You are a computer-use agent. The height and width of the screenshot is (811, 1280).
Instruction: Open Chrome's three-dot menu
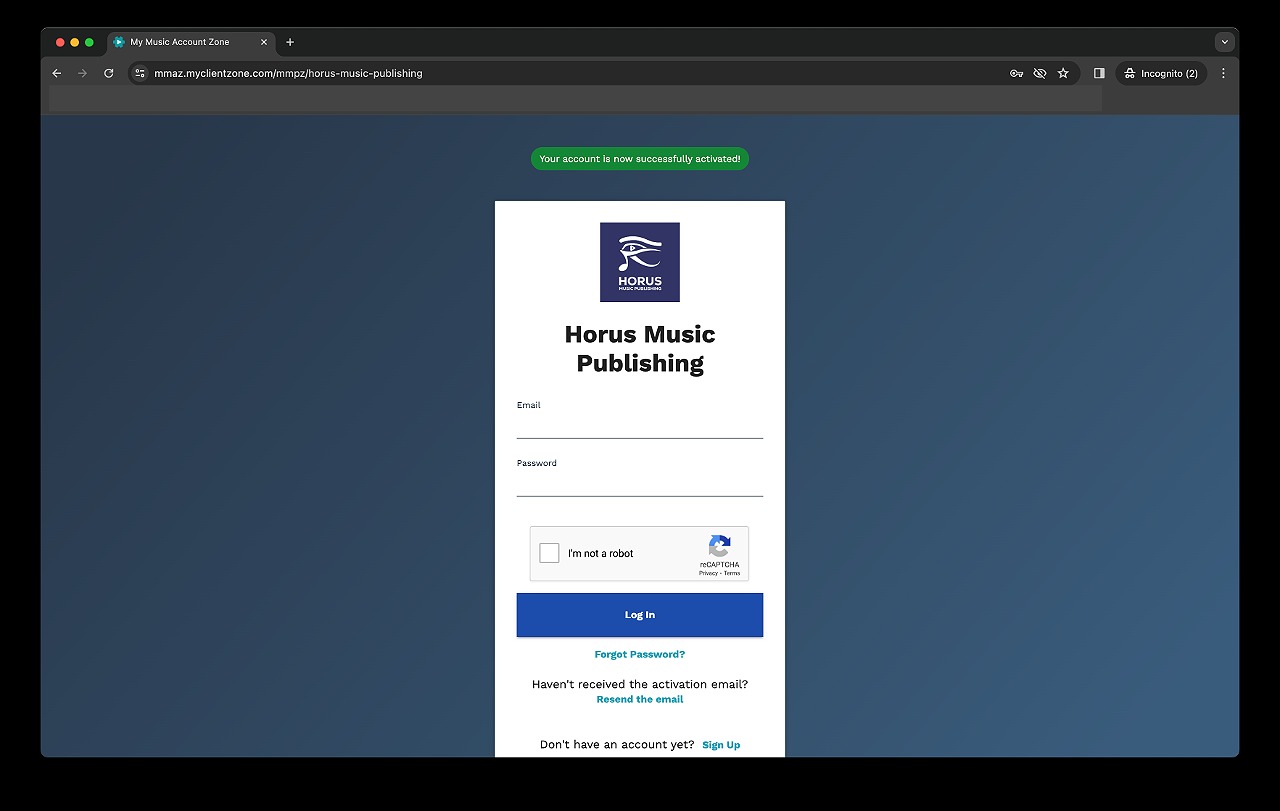(x=1223, y=73)
